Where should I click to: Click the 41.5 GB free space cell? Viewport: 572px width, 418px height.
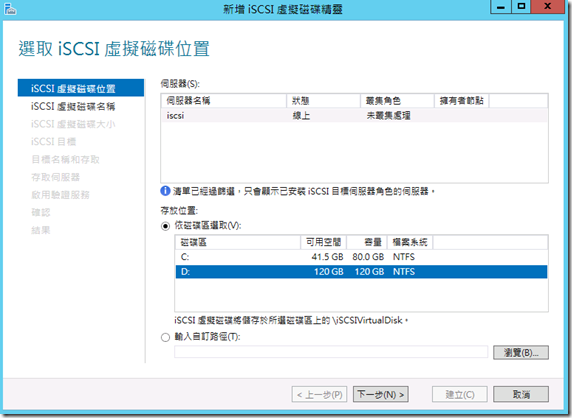click(x=327, y=257)
